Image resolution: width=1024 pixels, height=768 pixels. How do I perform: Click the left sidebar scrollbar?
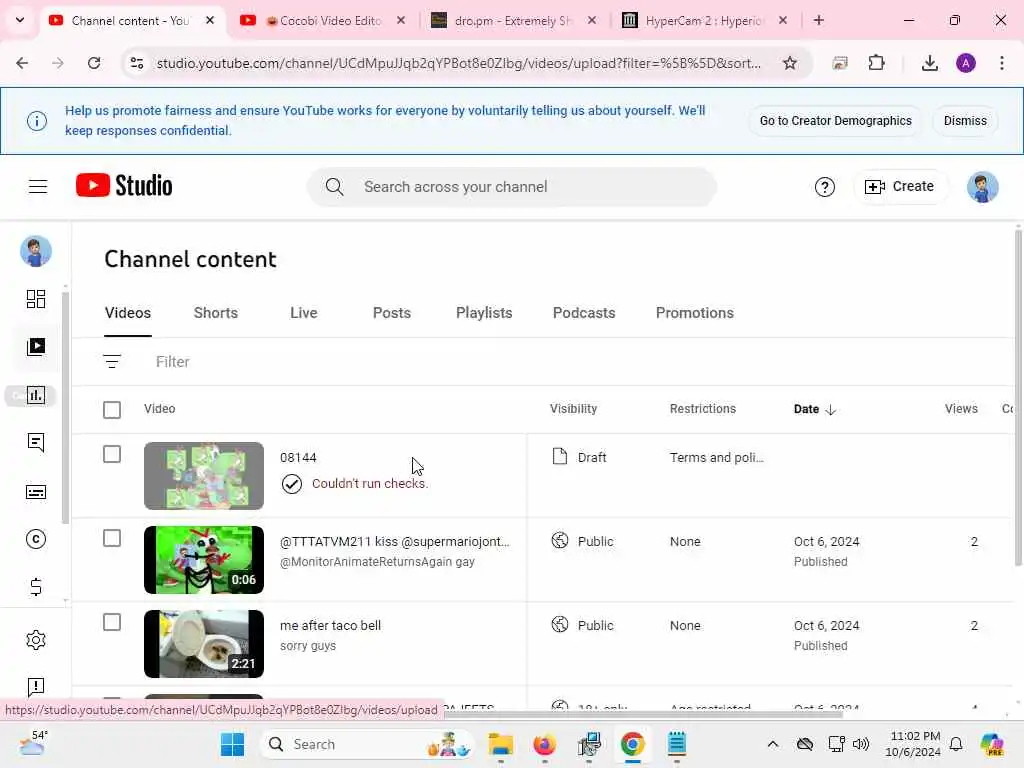(x=65, y=408)
